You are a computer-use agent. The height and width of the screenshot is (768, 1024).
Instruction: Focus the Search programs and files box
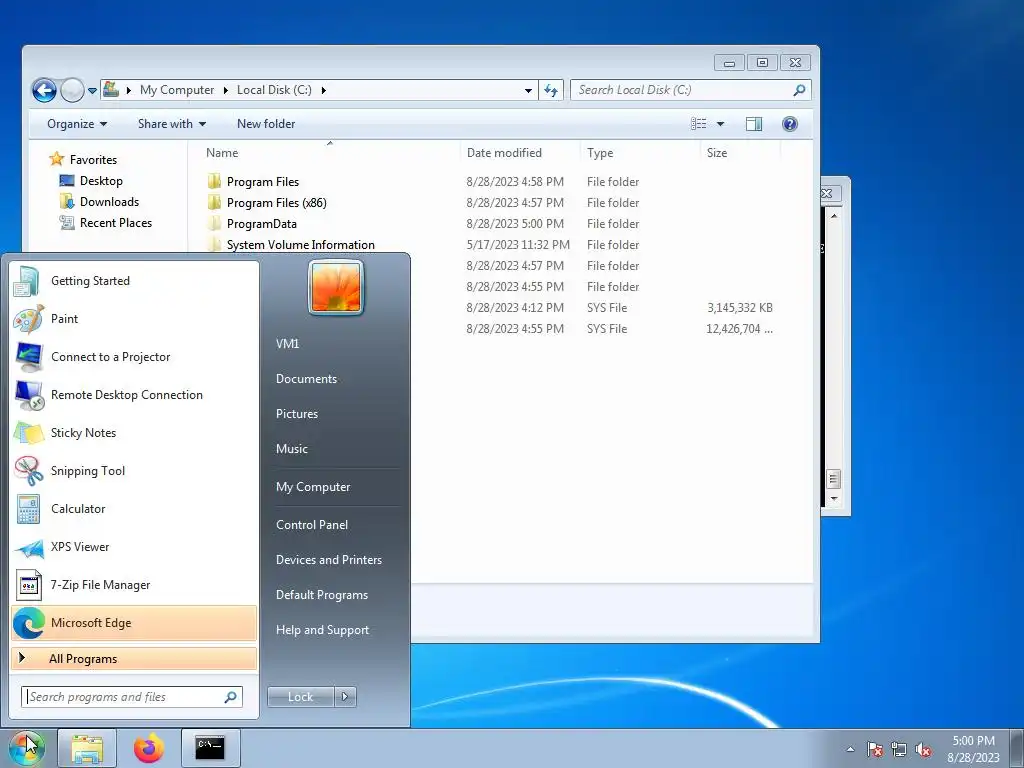[x=131, y=697]
